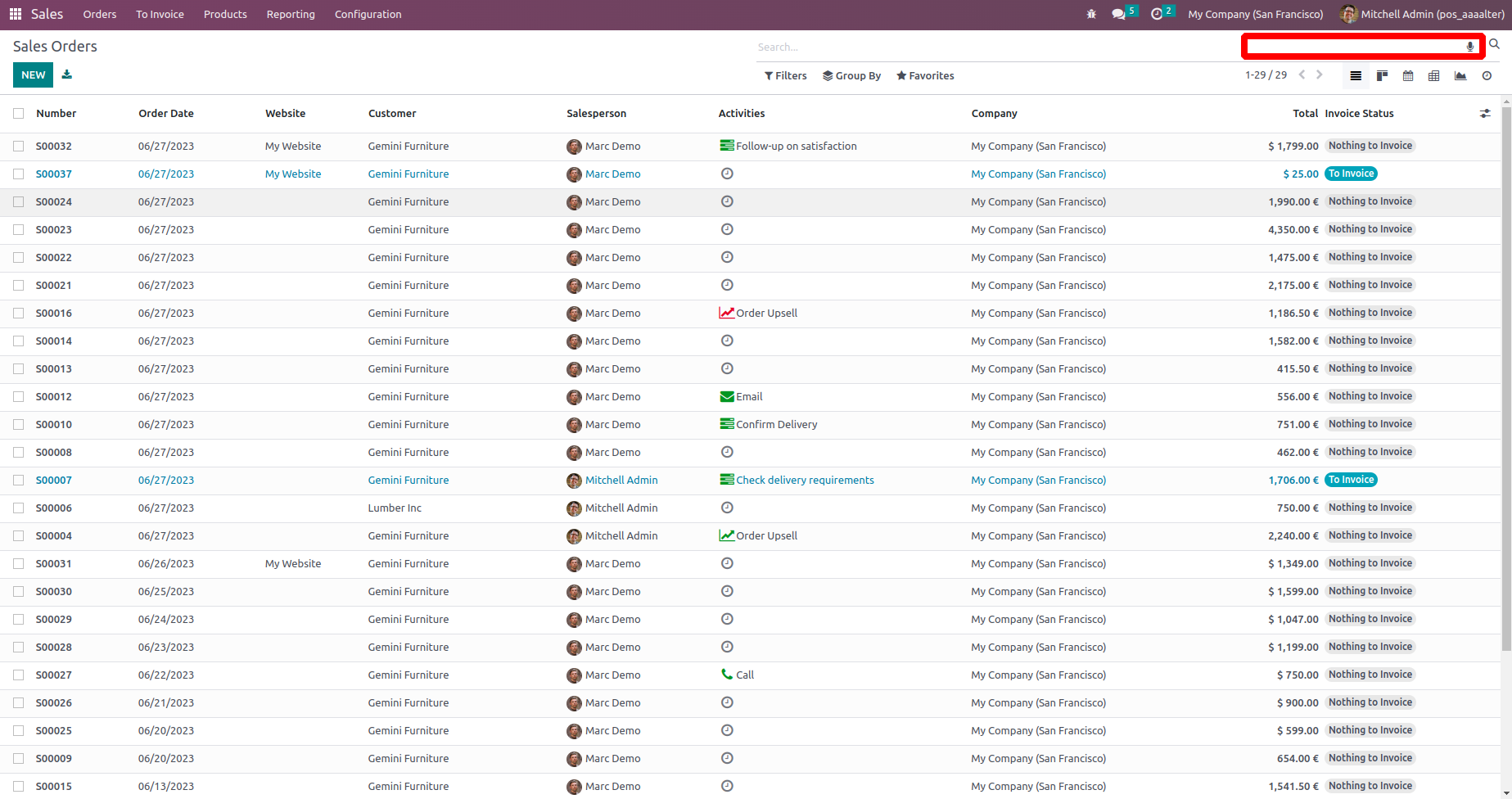1512x799 pixels.
Task: Click the activity clock icon for S00006
Action: click(727, 508)
